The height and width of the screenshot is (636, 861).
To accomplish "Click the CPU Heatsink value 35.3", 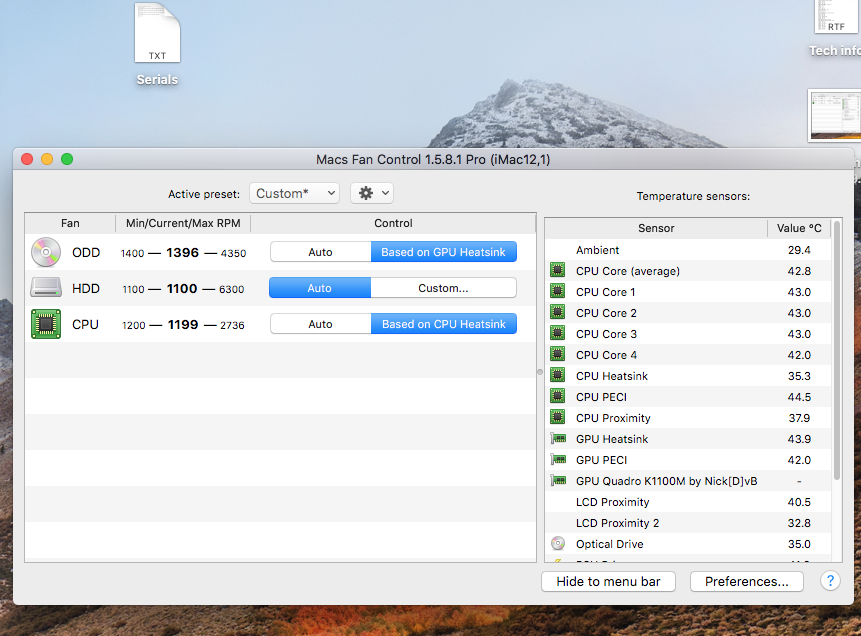I will 799,376.
